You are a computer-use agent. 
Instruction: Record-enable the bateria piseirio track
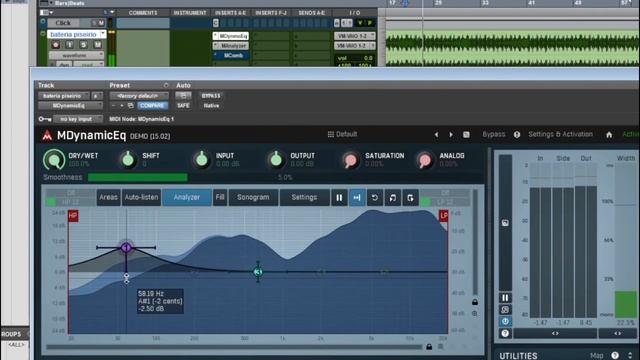coord(56,44)
